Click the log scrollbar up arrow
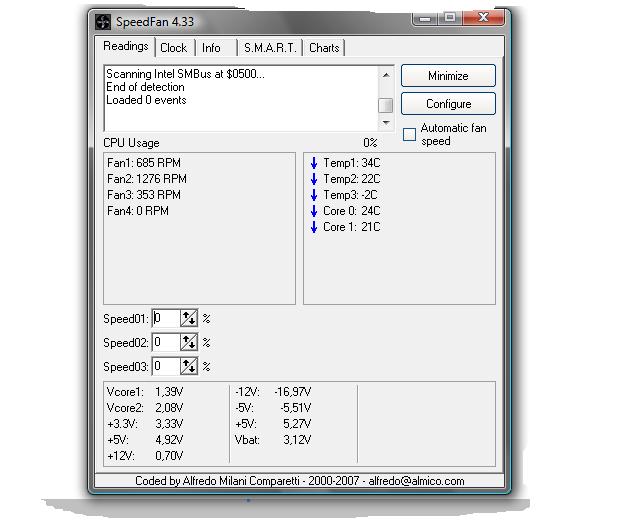 (x=386, y=75)
